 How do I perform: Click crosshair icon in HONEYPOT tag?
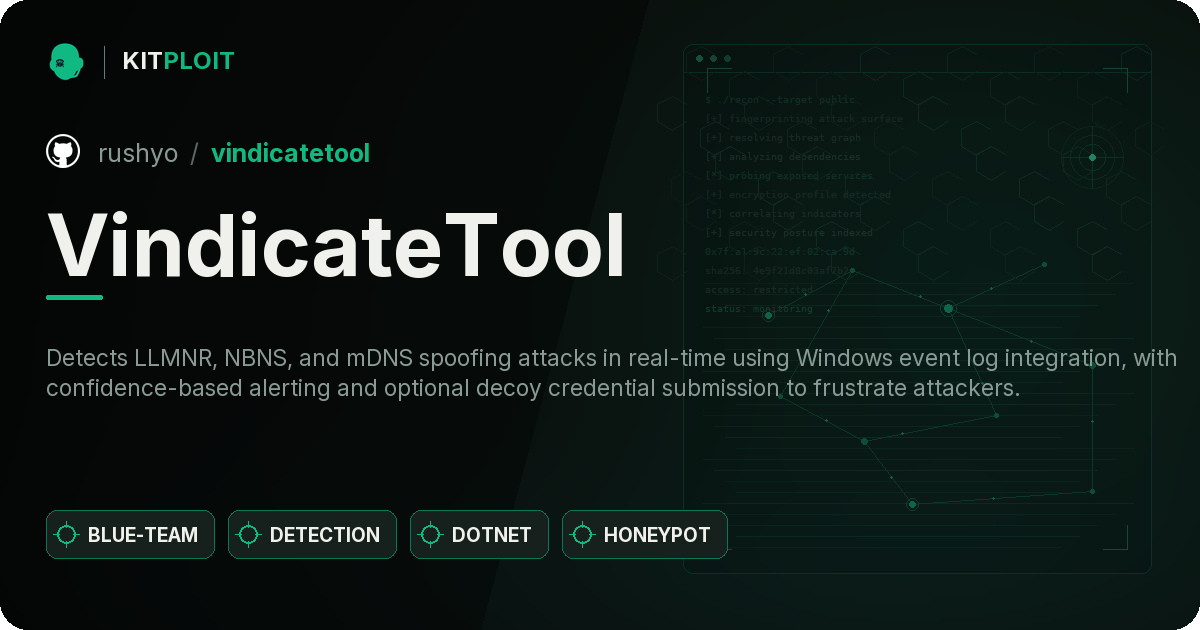583,535
